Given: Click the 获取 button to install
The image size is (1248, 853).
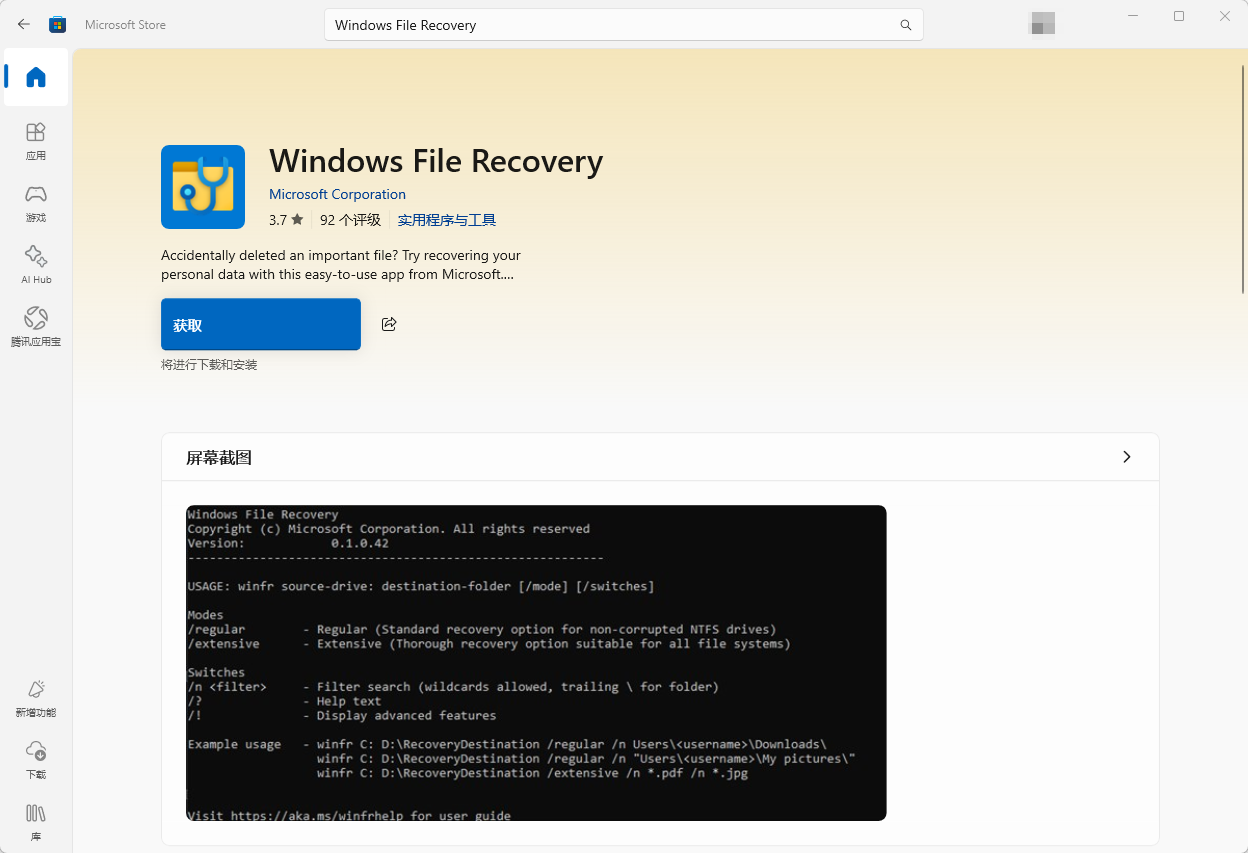Looking at the screenshot, I should (x=260, y=324).
